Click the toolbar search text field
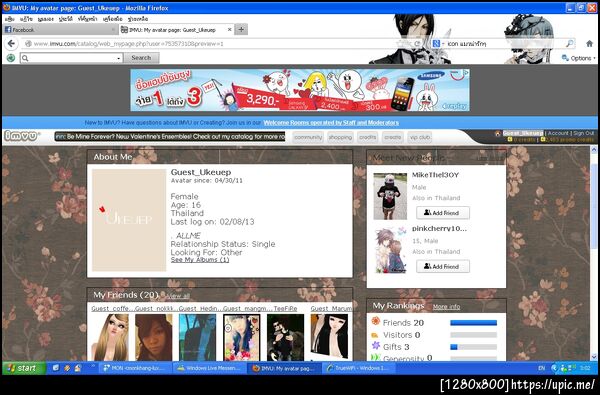Image resolution: width=600 pixels, height=395 pixels. (x=68, y=58)
